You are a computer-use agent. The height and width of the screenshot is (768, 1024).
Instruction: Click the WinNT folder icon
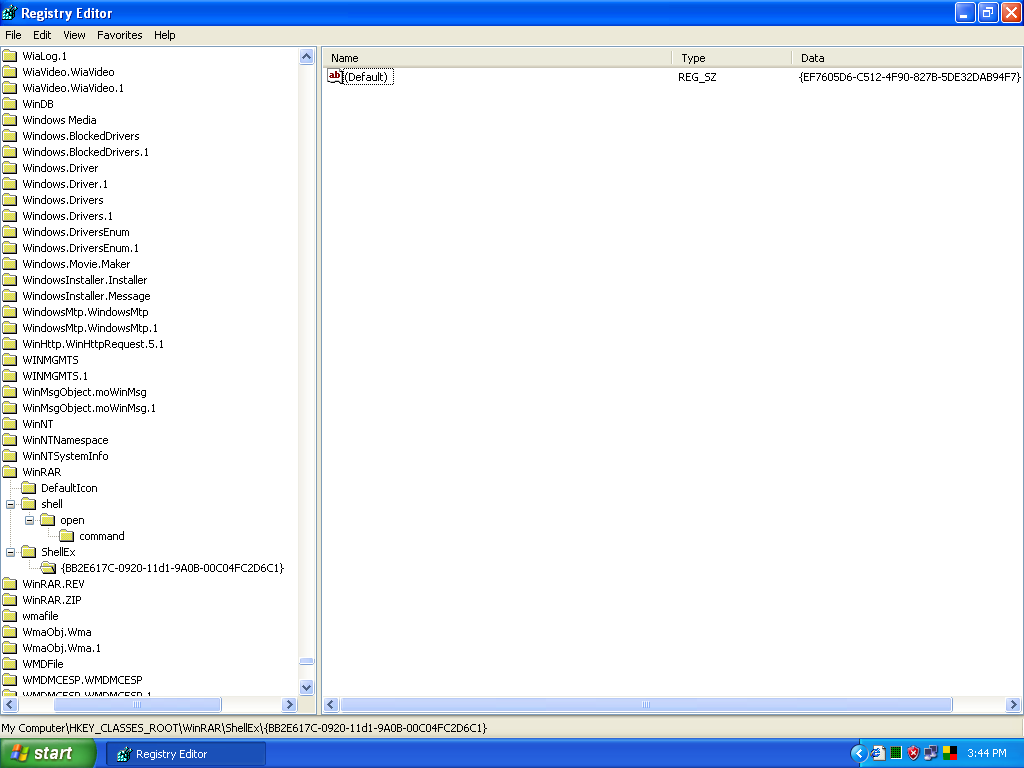tap(10, 424)
